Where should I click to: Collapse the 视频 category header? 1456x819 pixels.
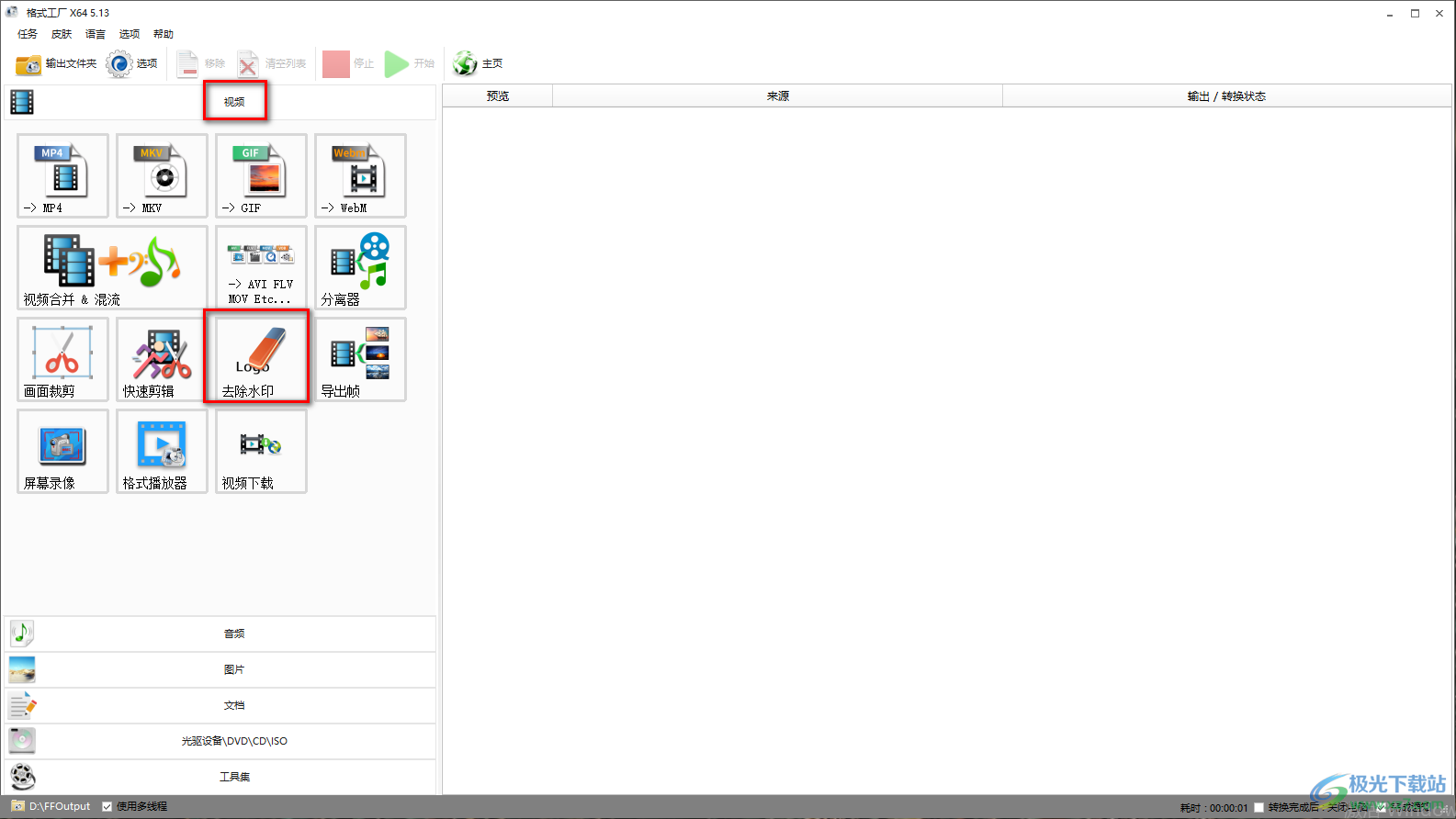point(220,102)
